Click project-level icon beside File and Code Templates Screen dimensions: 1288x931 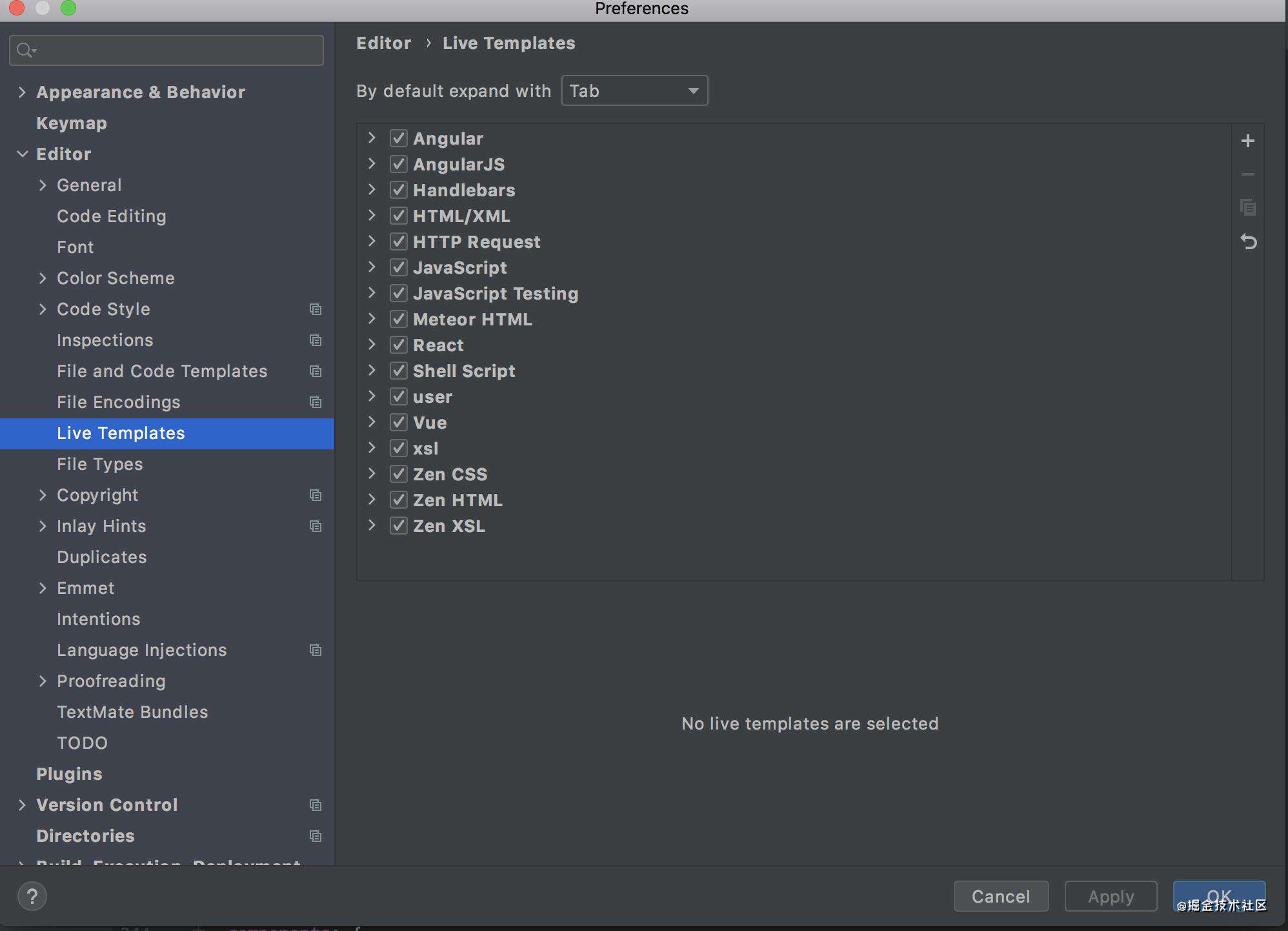(316, 371)
